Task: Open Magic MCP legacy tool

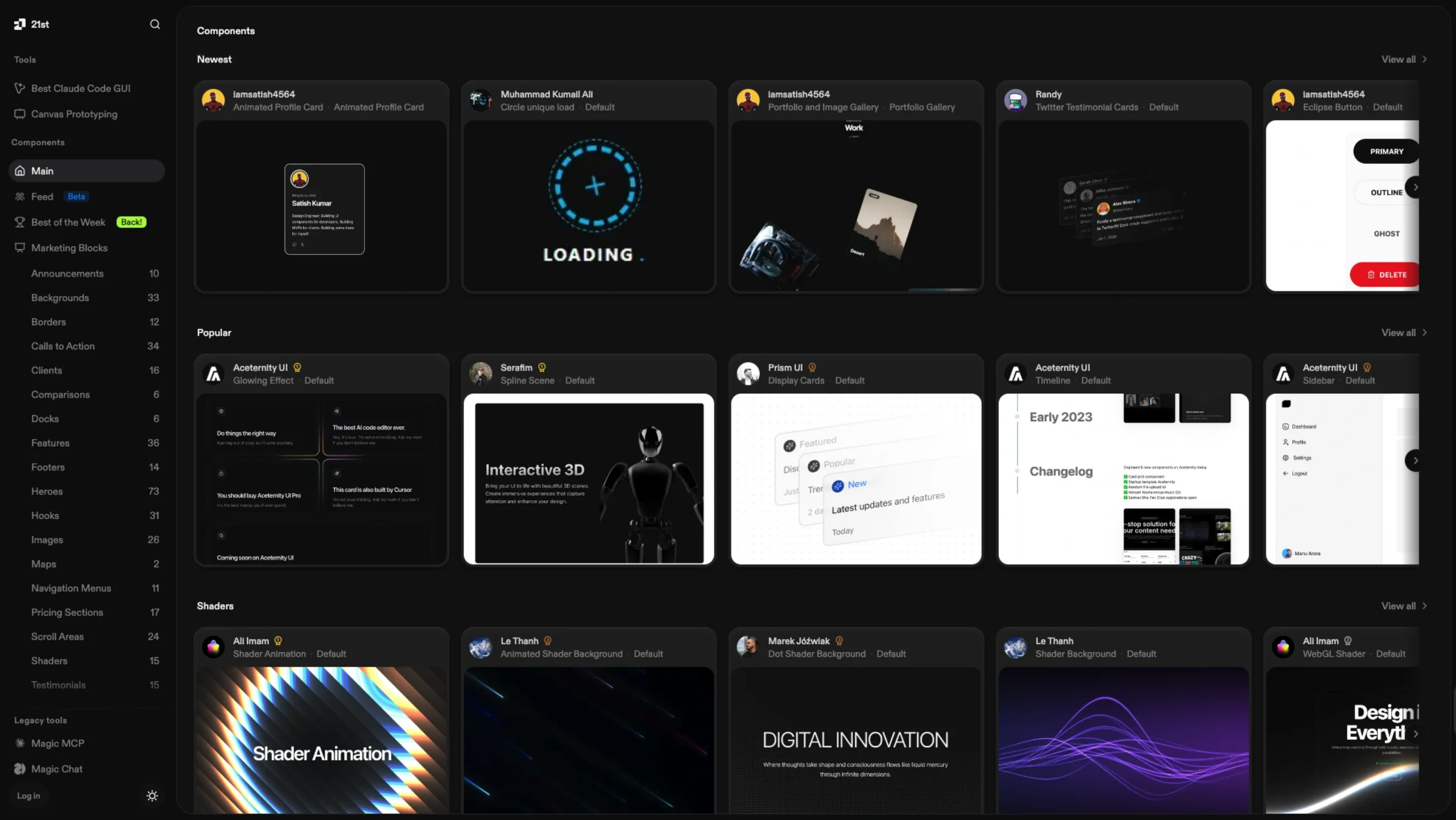Action: 57,743
